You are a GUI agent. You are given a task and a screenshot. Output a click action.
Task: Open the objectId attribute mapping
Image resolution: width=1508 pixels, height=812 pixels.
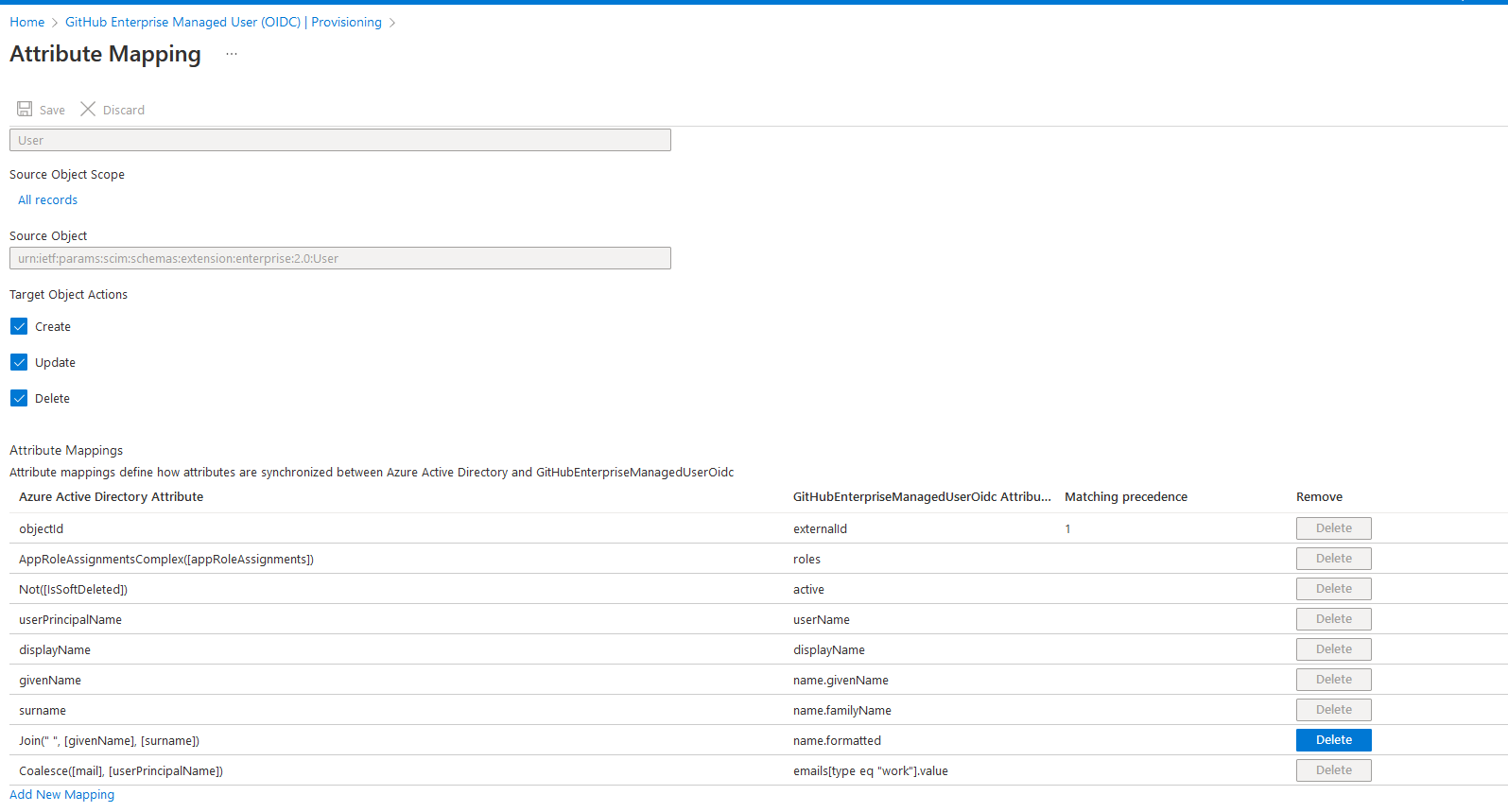point(42,528)
